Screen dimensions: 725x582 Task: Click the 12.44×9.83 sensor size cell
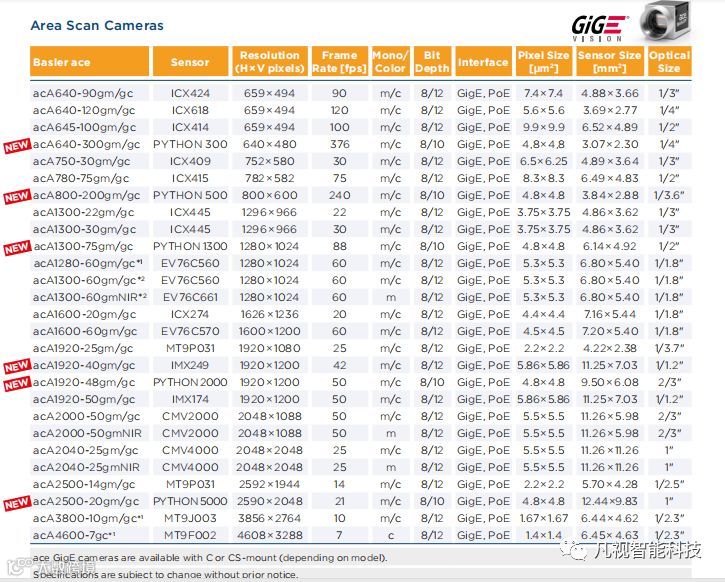pyautogui.click(x=609, y=502)
